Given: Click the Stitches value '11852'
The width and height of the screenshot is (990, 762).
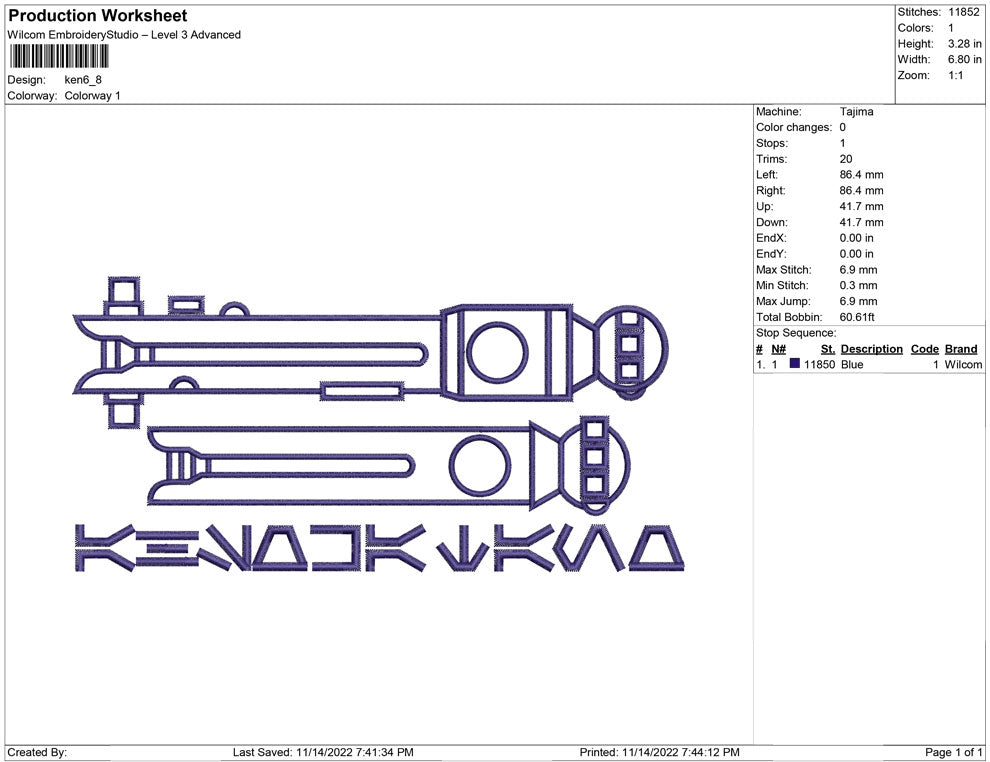Looking at the screenshot, I should (x=963, y=12).
